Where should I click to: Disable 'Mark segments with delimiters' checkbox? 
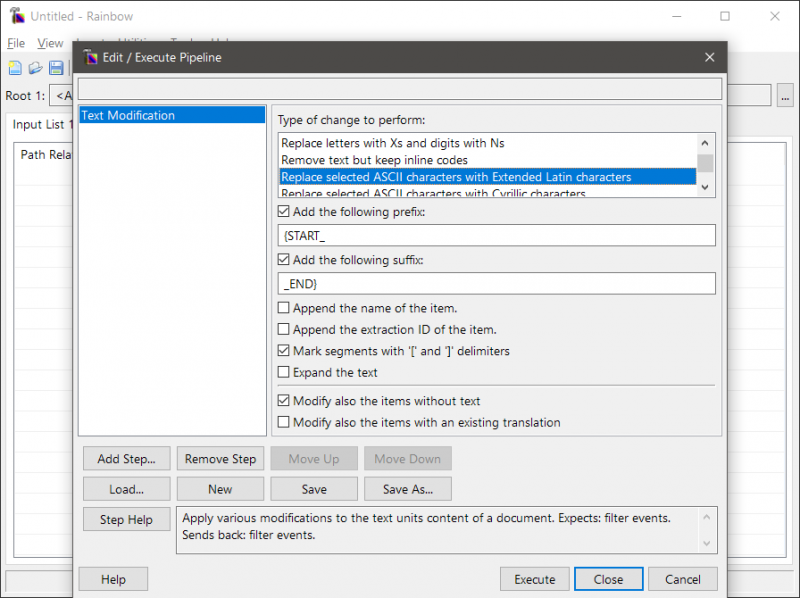pos(284,351)
